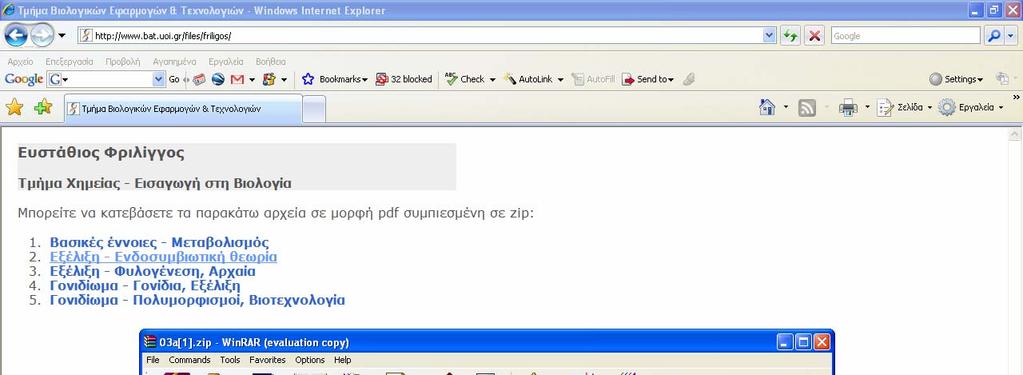Open link Γονιδίωμα - Γονίδια, Εξέλιξη

(145, 286)
